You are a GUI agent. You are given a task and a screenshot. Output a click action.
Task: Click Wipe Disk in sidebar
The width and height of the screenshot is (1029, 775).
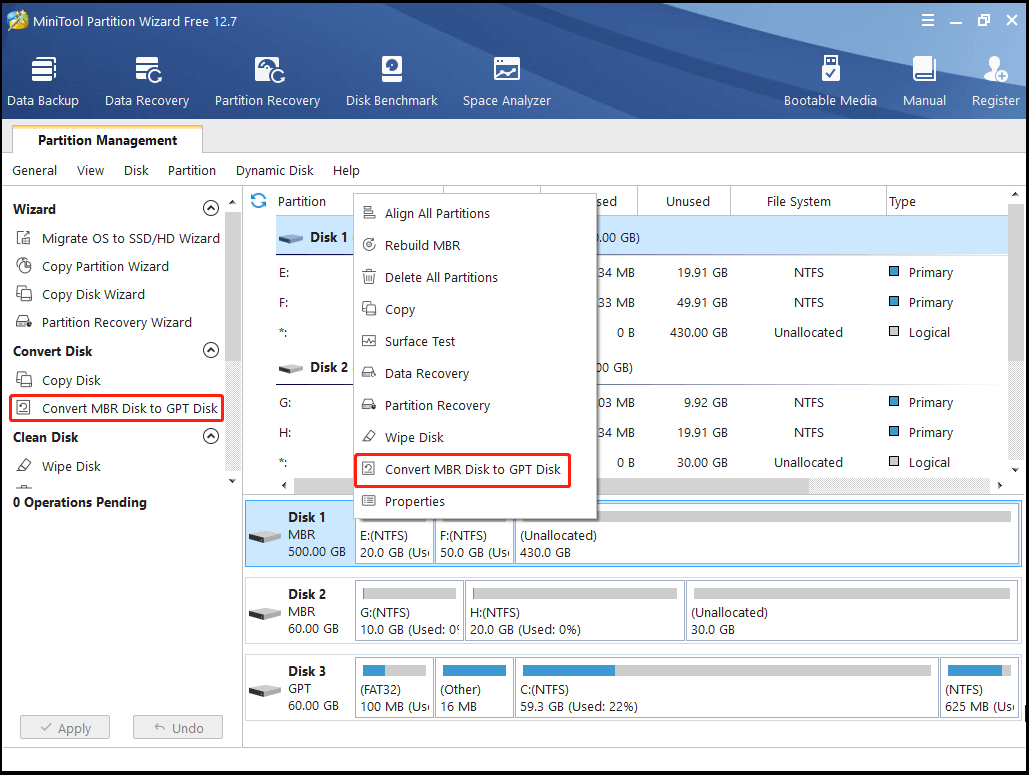pos(58,467)
